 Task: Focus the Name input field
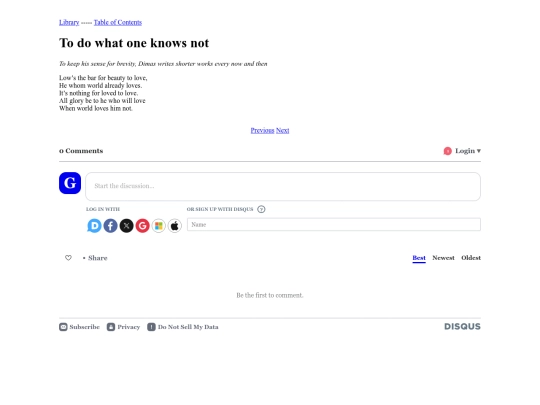334,225
